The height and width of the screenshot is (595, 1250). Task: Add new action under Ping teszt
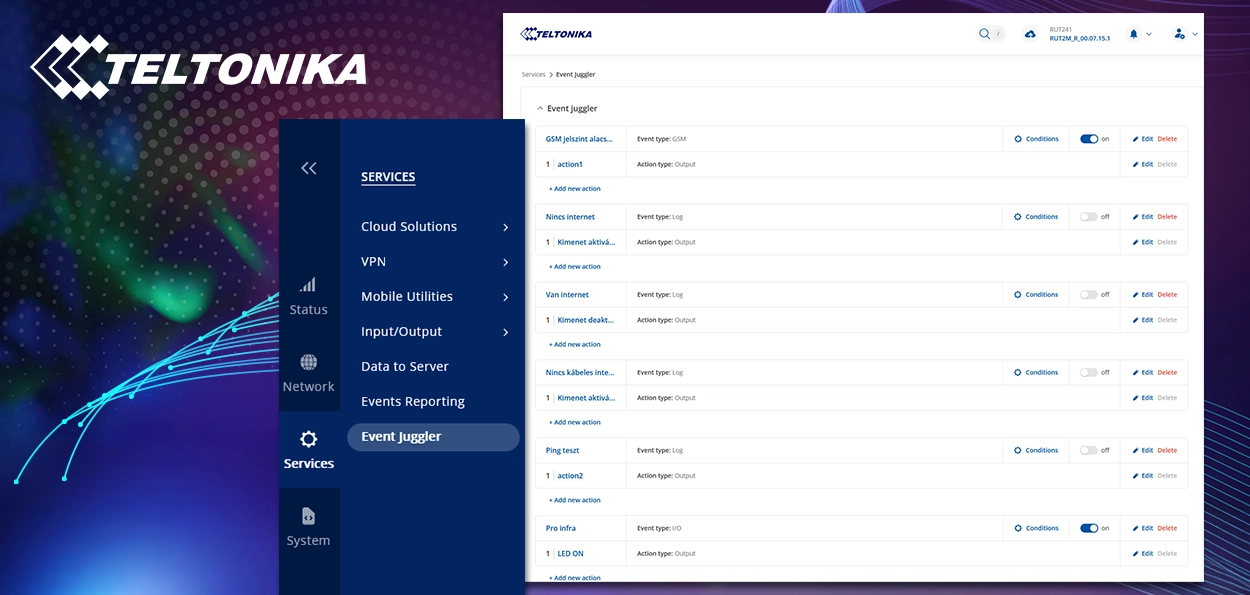tap(575, 500)
